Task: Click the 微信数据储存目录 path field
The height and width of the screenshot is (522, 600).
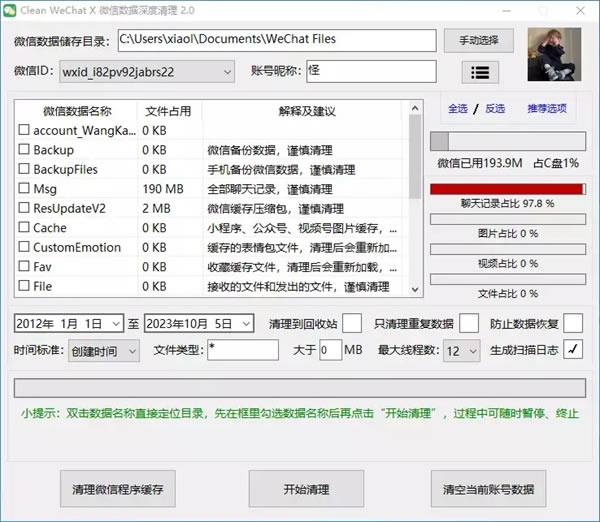Action: click(277, 40)
